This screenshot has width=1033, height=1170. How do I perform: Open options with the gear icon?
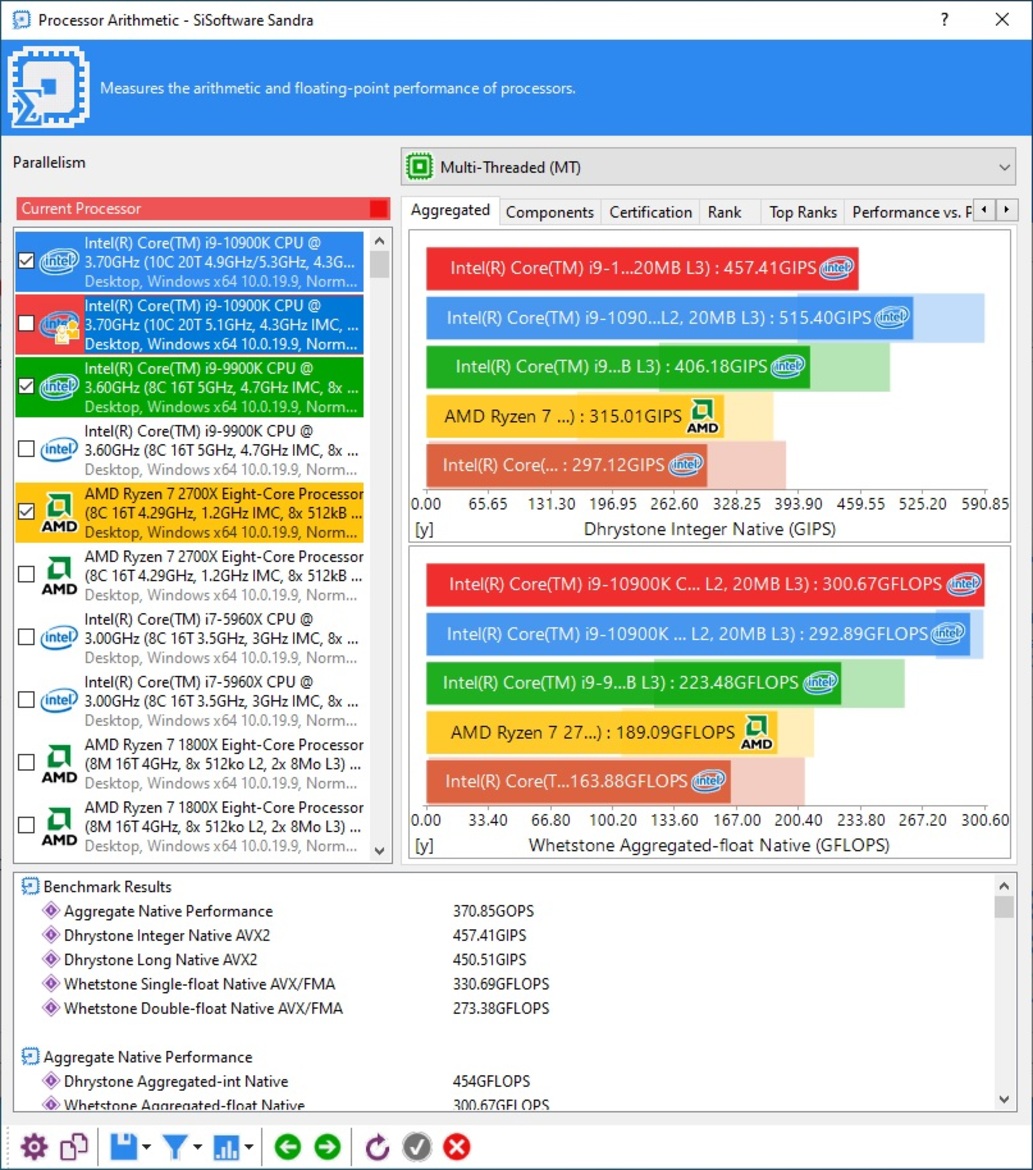(34, 1147)
